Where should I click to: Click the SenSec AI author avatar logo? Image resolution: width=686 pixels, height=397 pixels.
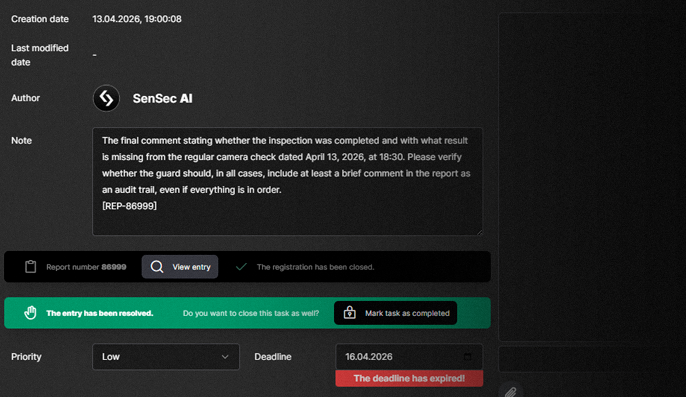pyautogui.click(x=106, y=98)
